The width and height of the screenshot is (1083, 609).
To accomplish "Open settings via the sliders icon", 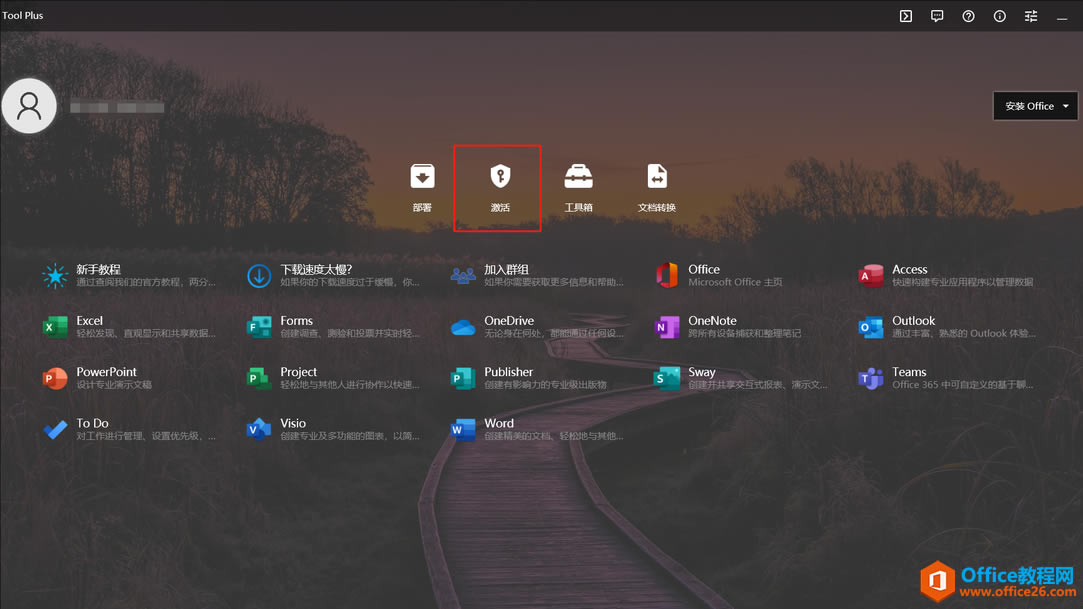I will tap(1031, 16).
